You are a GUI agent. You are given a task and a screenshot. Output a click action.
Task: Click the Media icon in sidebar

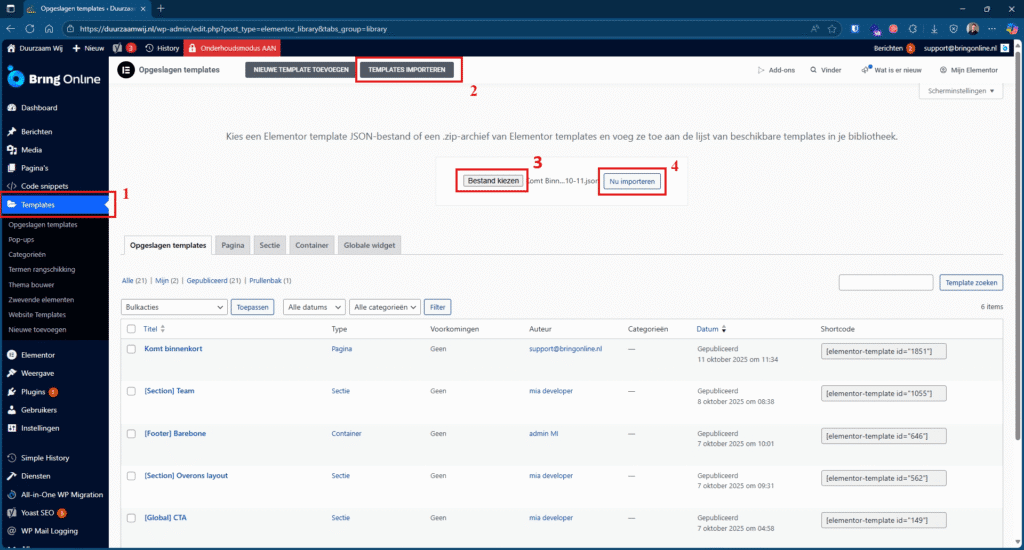coord(11,150)
